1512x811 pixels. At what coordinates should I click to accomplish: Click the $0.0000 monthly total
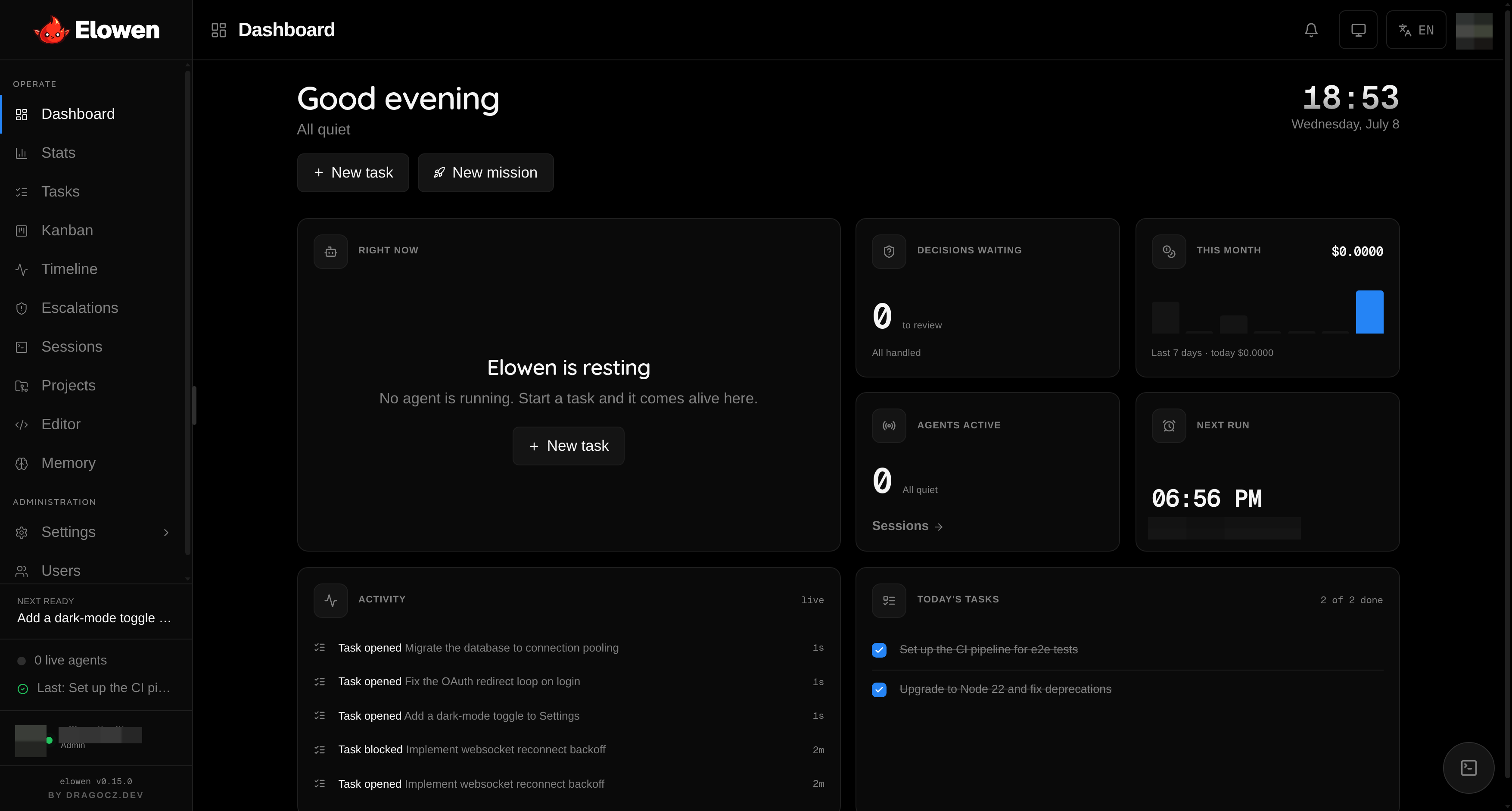pyautogui.click(x=1357, y=251)
